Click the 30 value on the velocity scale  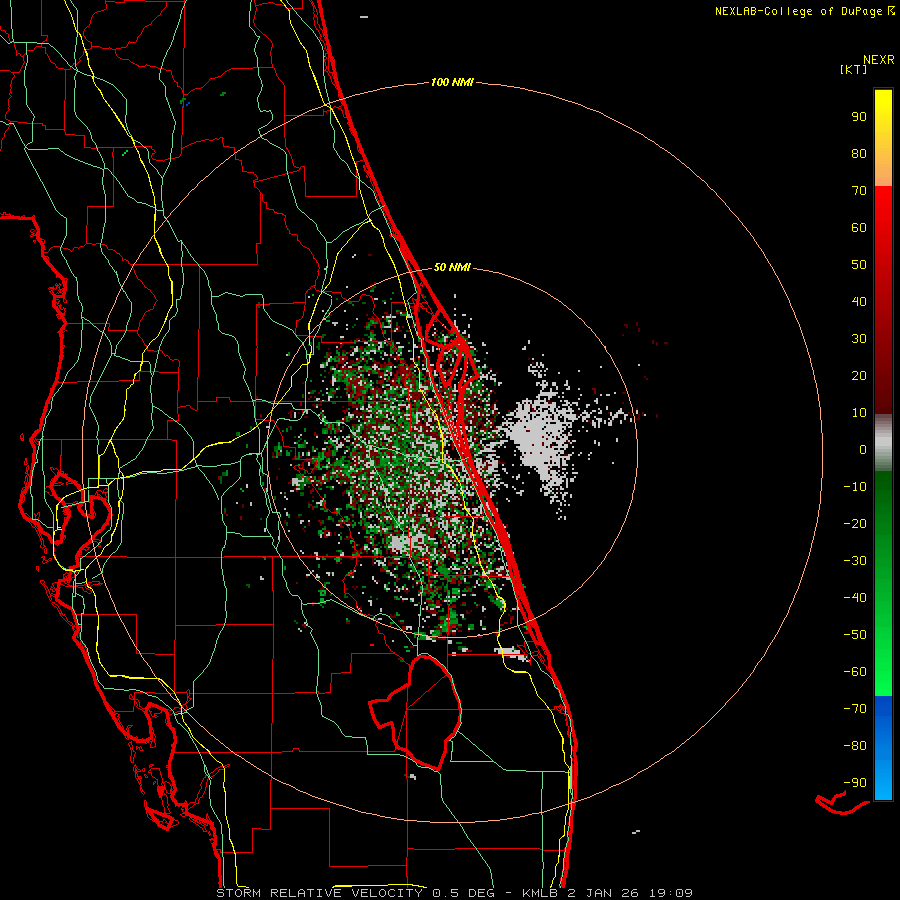click(859, 339)
